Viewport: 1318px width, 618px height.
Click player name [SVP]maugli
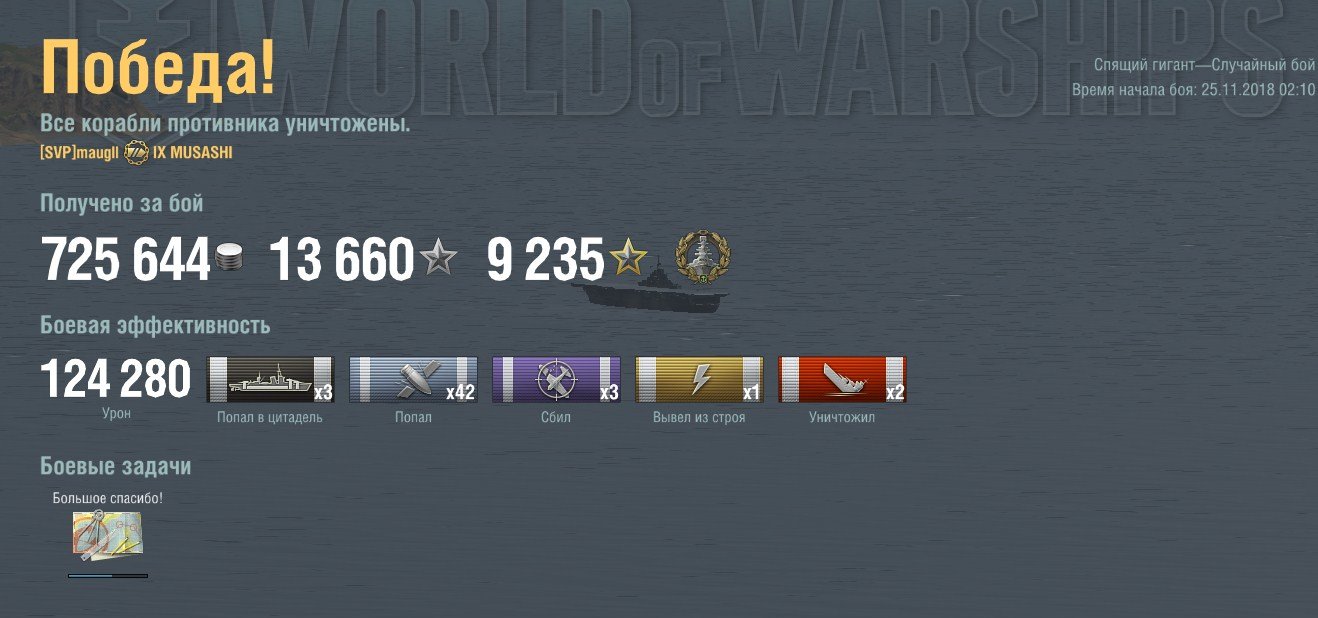tap(79, 153)
